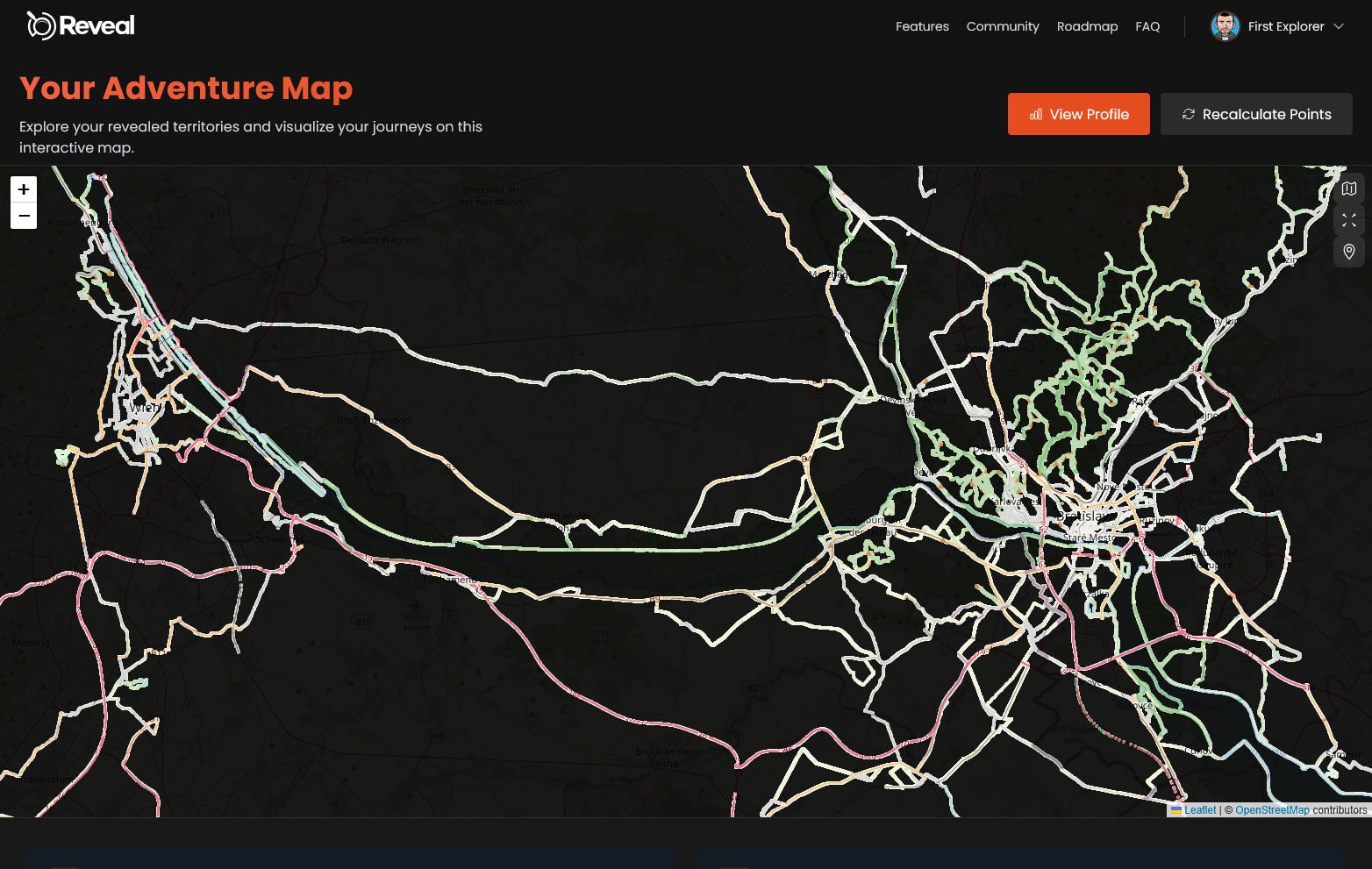This screenshot has height=869, width=1372.
Task: Open the map layers icon
Action: (x=1349, y=189)
